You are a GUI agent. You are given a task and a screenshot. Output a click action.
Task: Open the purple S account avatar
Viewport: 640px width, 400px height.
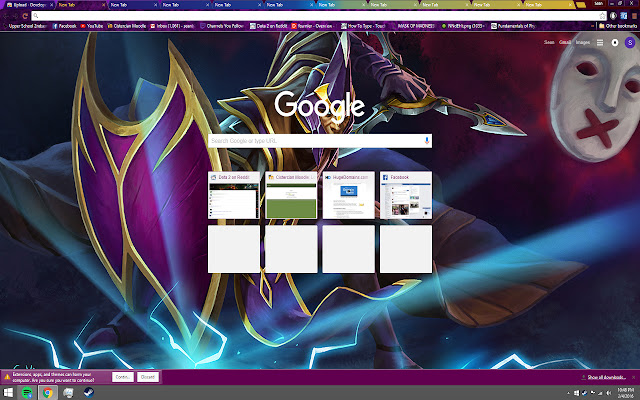[x=630, y=42]
